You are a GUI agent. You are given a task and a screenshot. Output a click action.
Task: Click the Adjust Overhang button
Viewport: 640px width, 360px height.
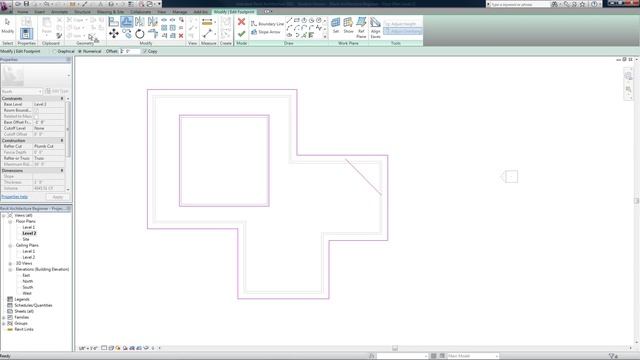tap(402, 31)
